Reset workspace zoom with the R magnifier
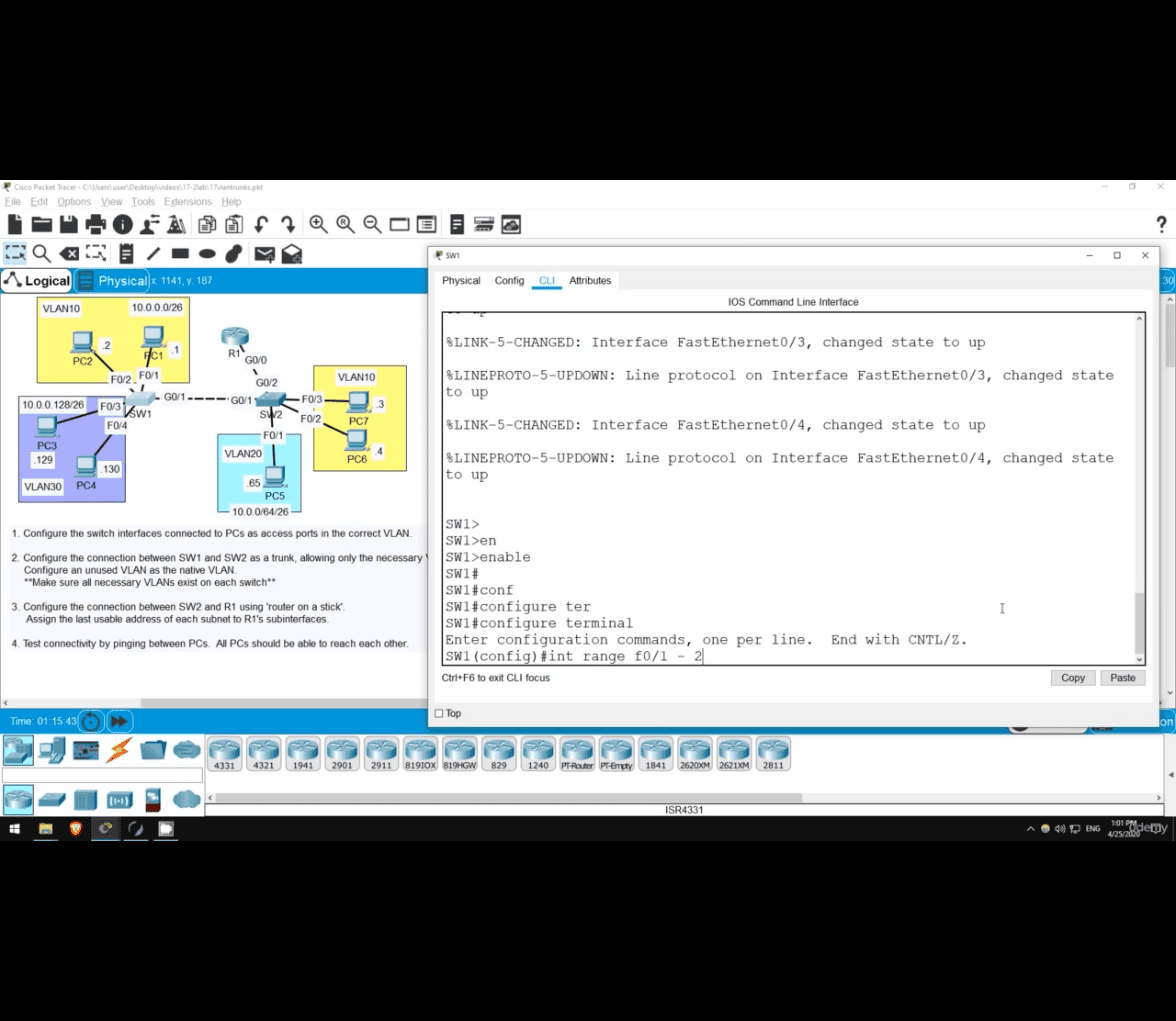Screen dimensions: 1176x1021 point(345,224)
